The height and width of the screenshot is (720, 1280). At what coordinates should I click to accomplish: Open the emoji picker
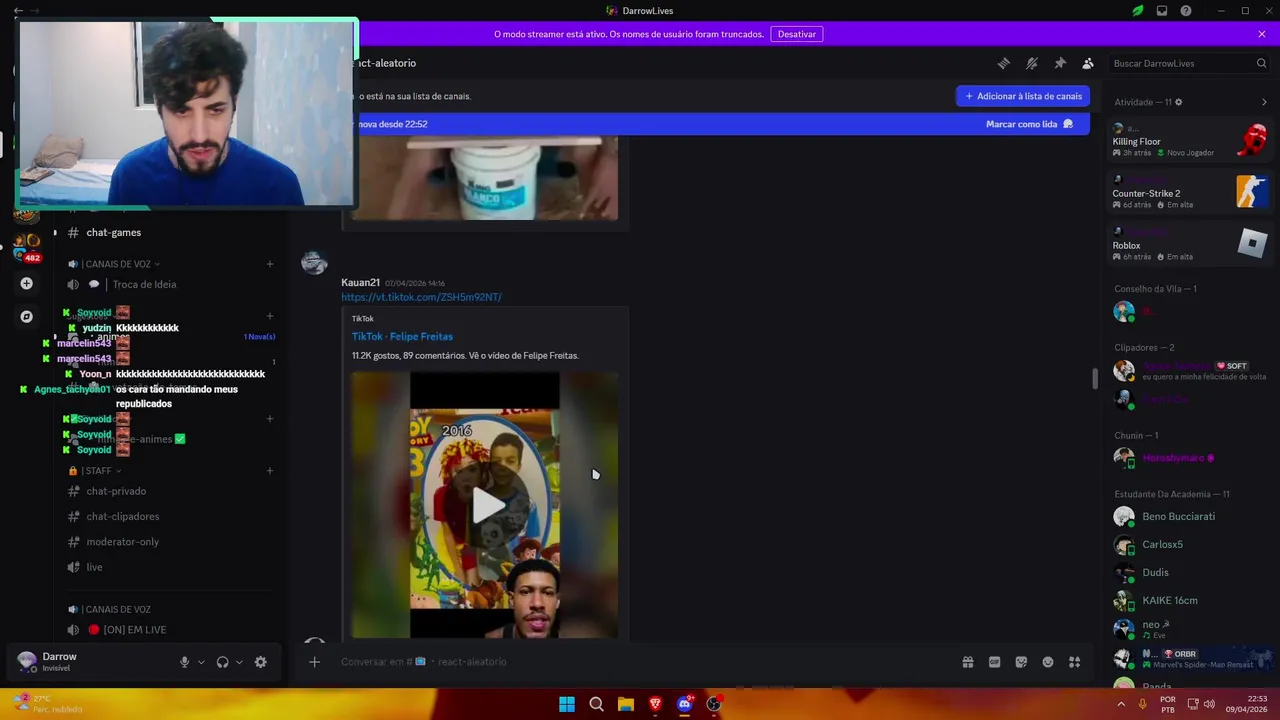pos(1048,662)
